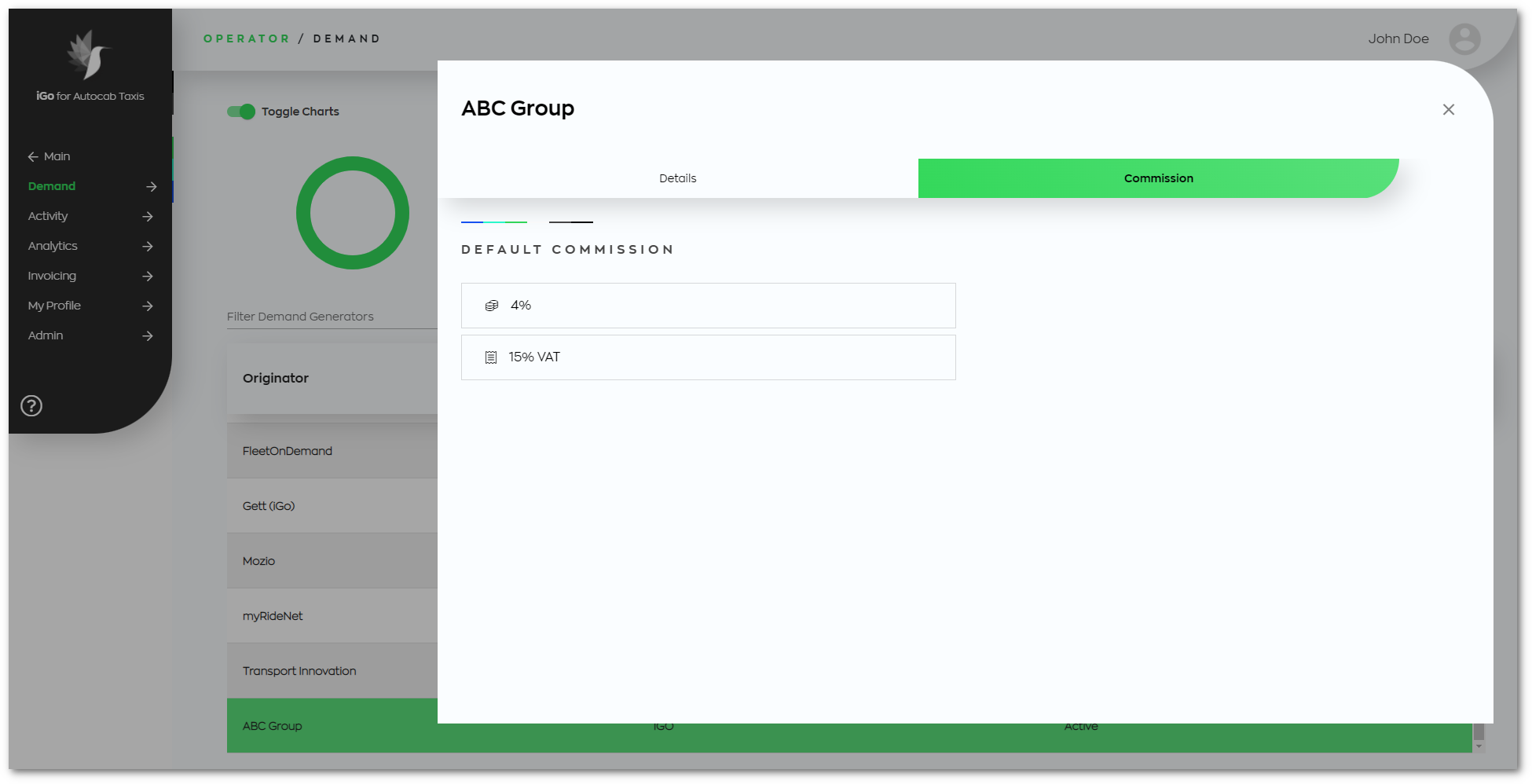The image size is (1532, 784).
Task: Select the FleetOnDemand row
Action: [x=332, y=451]
